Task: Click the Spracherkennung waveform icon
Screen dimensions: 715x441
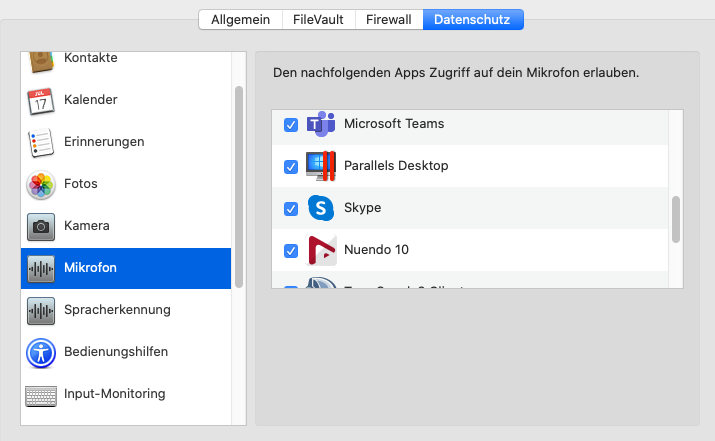Action: pos(41,311)
